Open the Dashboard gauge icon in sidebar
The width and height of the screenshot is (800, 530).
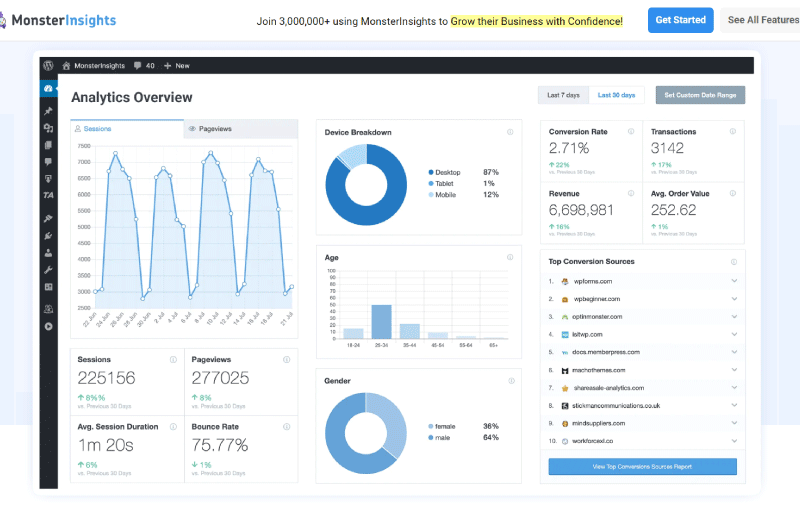[x=48, y=88]
